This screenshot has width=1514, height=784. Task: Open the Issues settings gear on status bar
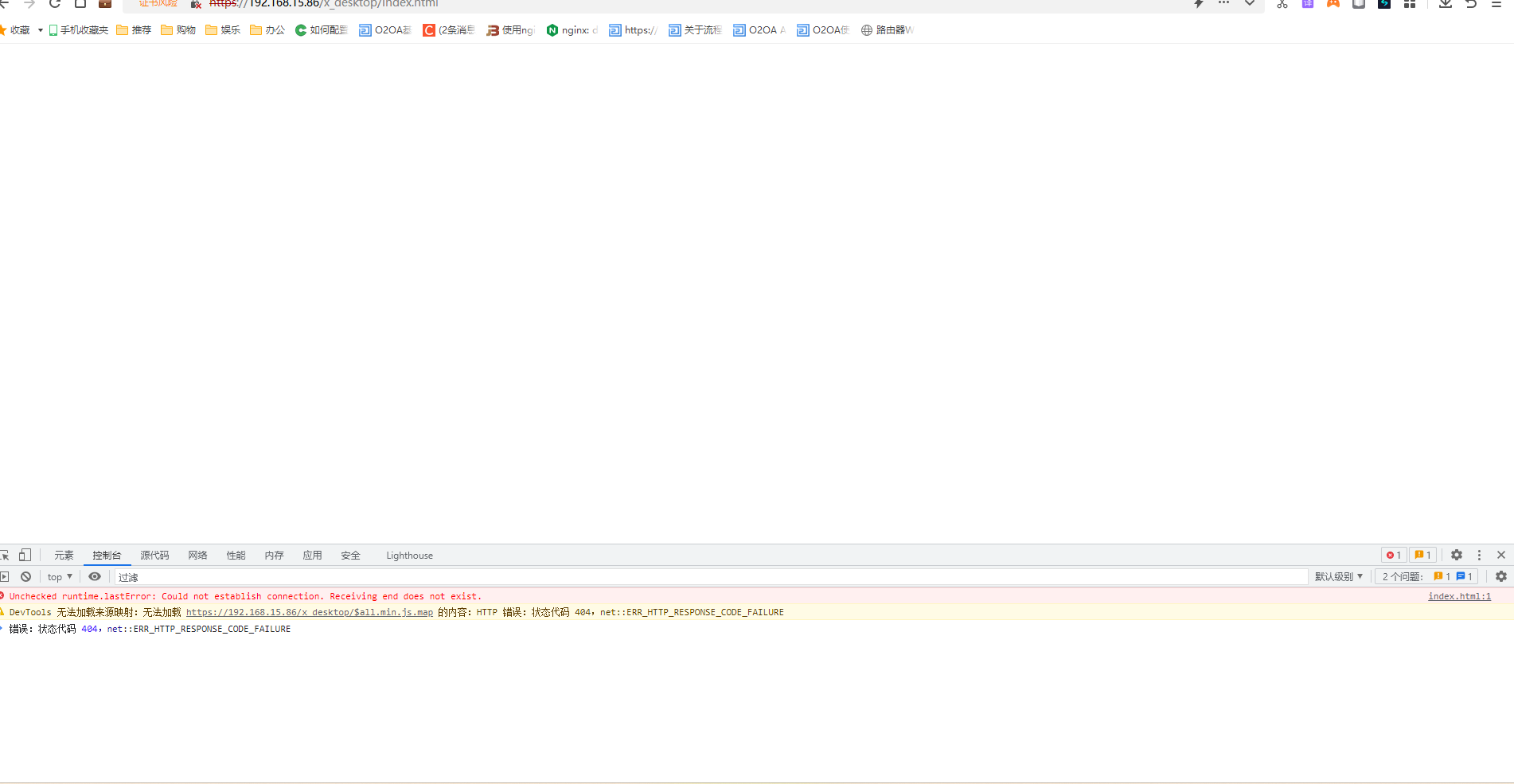click(1501, 576)
